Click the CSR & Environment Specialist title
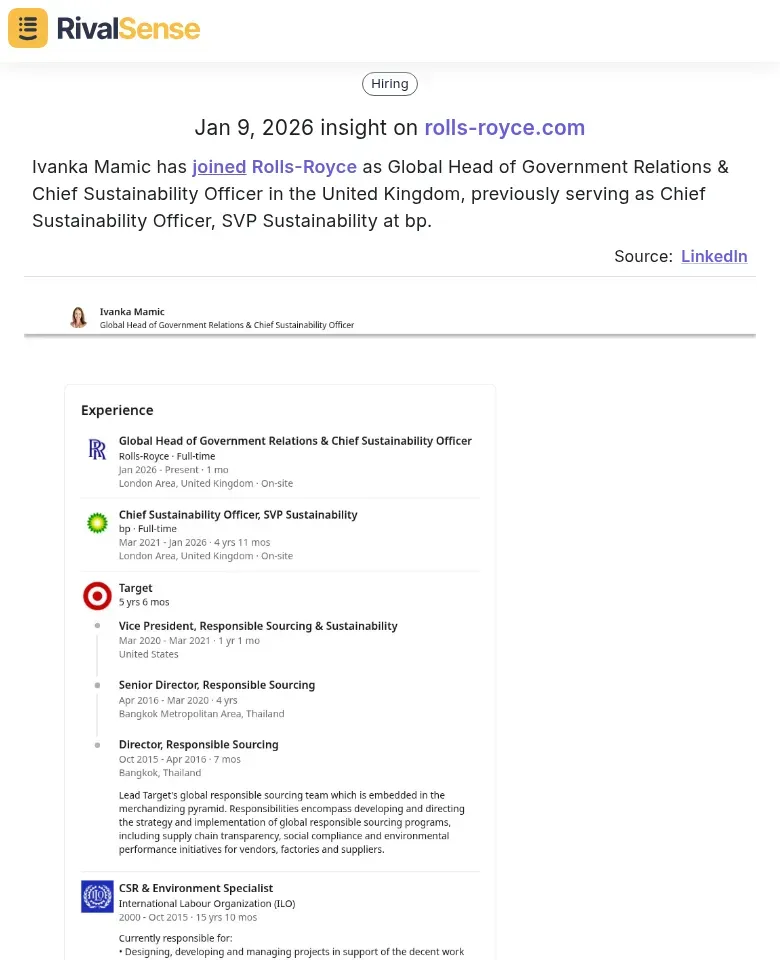The image size is (780, 960). pyautogui.click(x=196, y=888)
